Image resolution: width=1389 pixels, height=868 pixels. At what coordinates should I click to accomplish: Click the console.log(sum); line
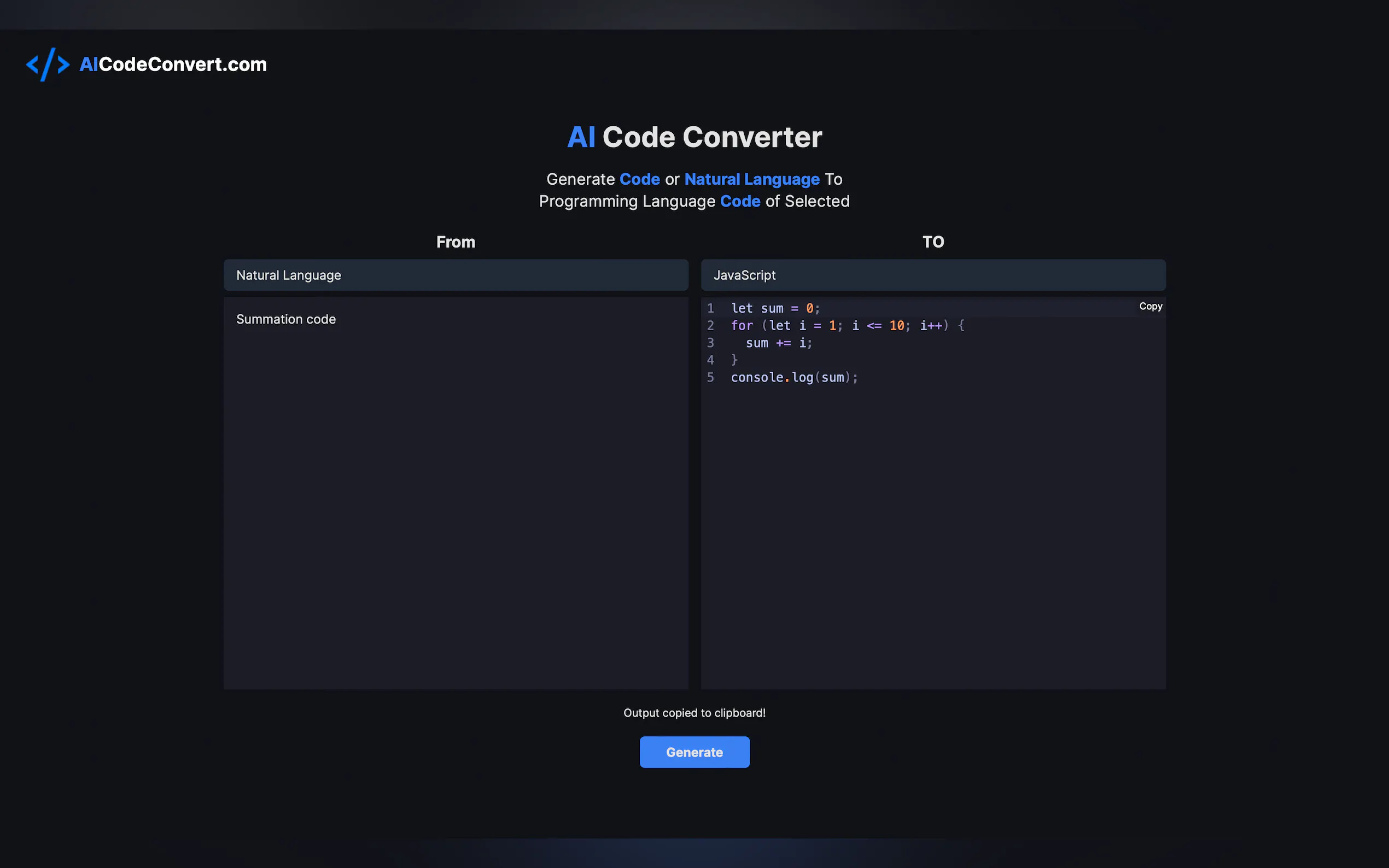[793, 377]
